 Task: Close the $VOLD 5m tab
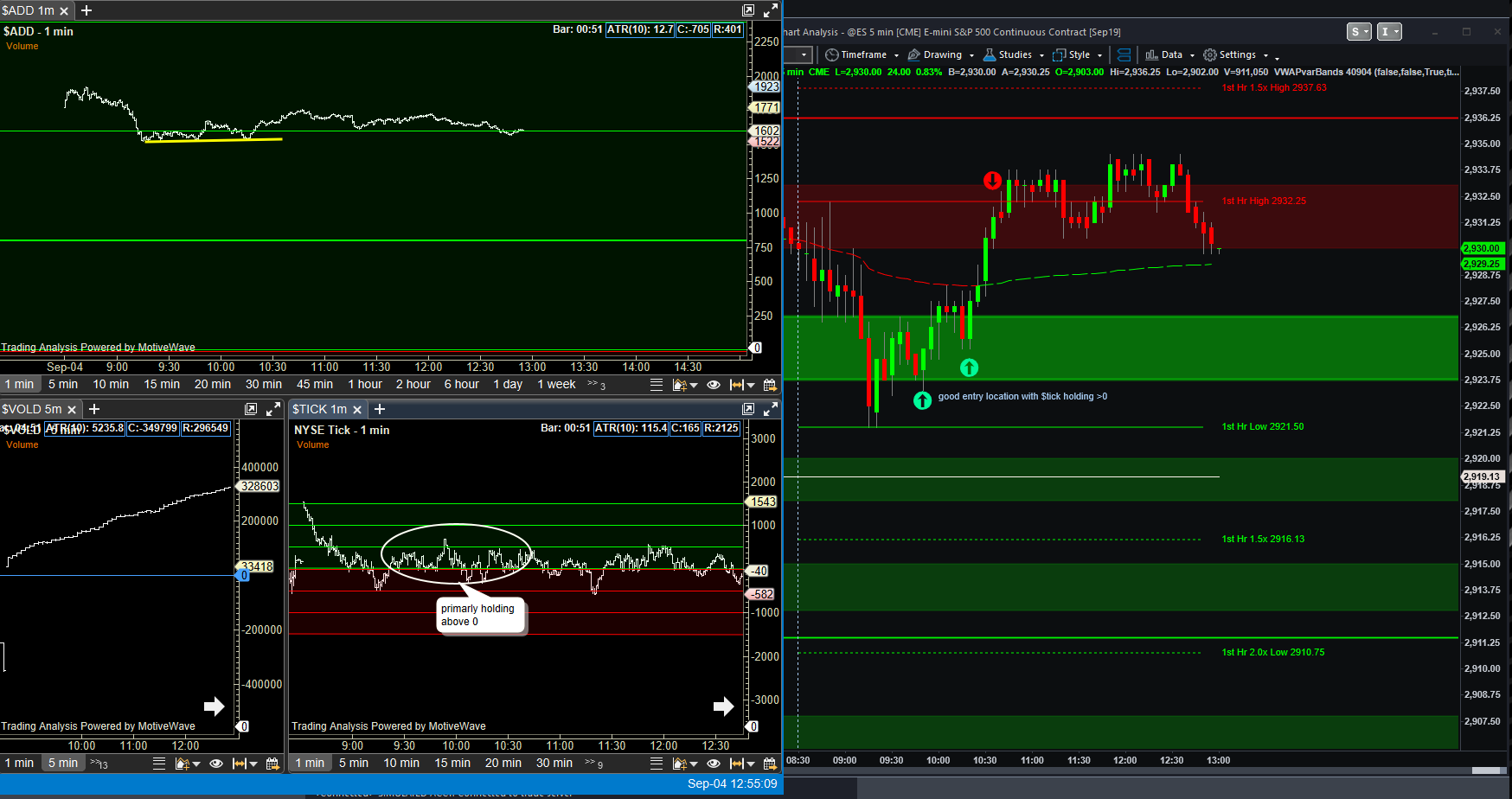pyautogui.click(x=72, y=410)
